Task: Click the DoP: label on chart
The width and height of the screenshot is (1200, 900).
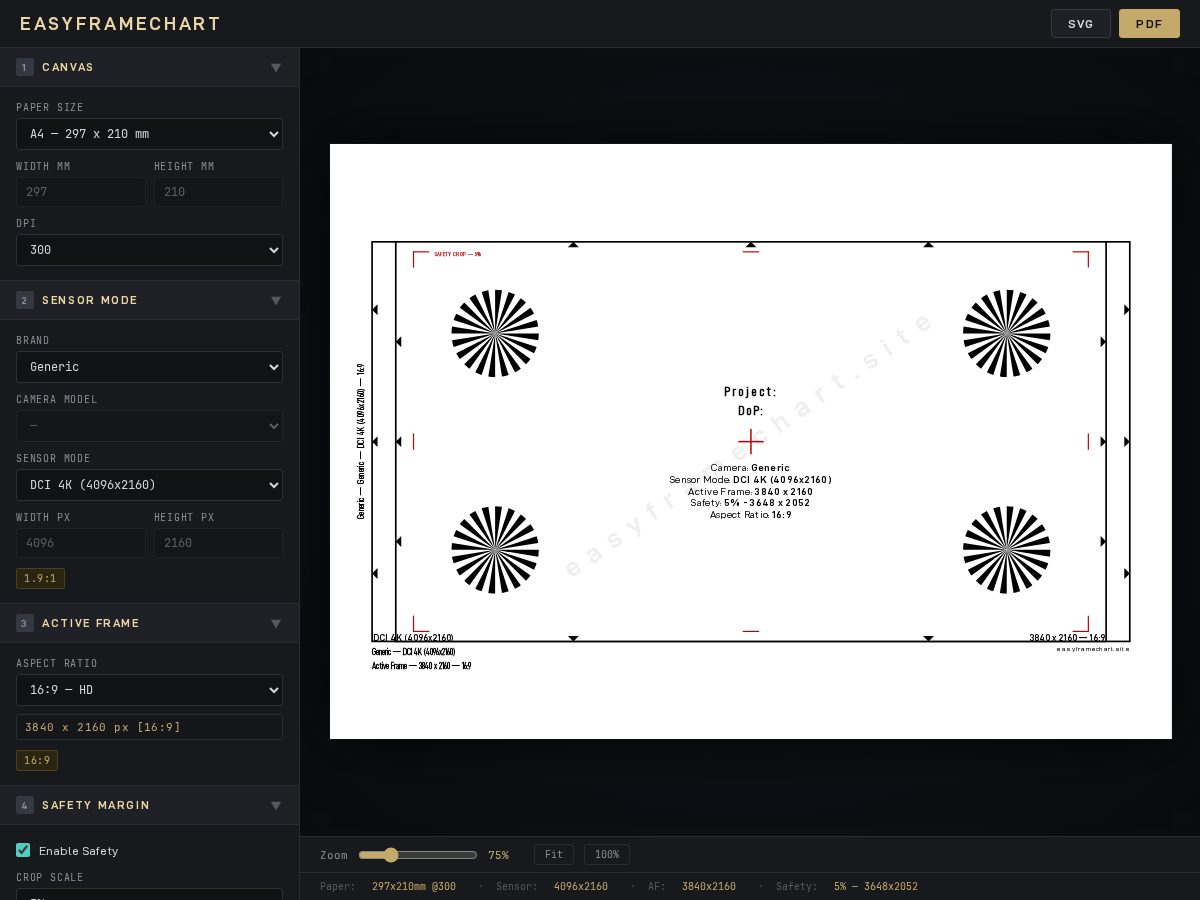Action: [x=750, y=411]
